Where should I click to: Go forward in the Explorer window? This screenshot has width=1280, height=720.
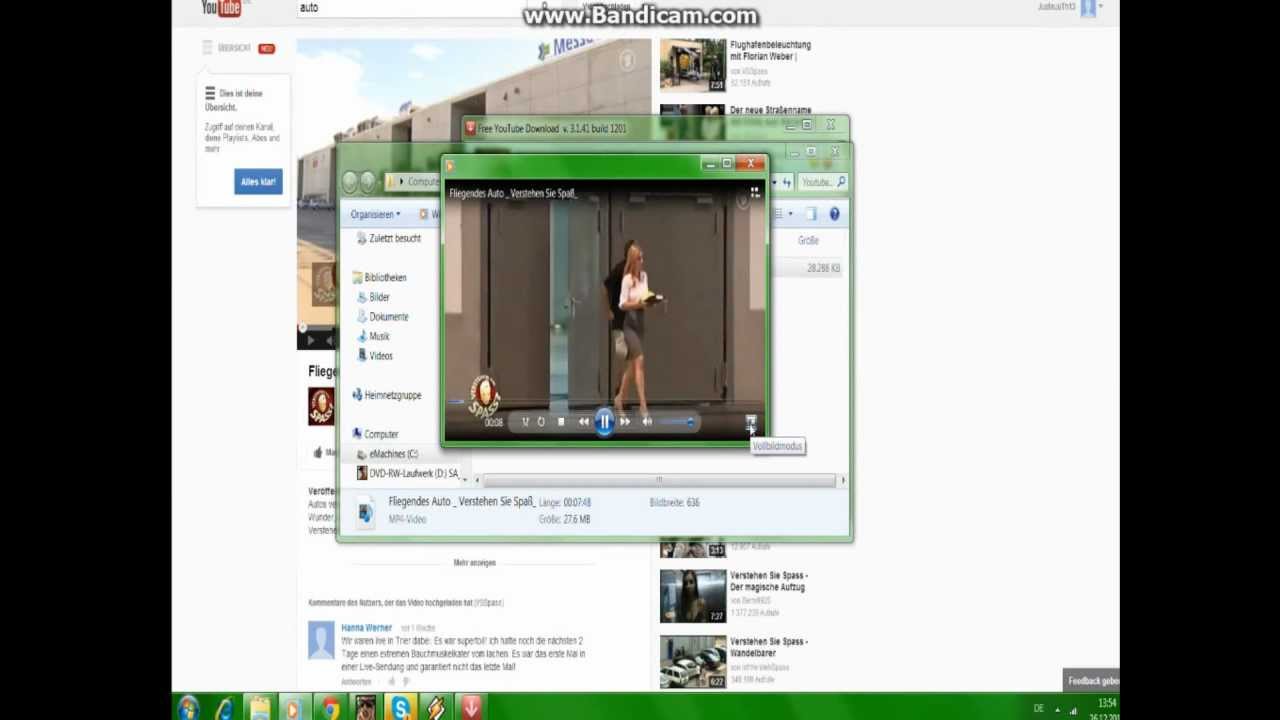(x=368, y=182)
